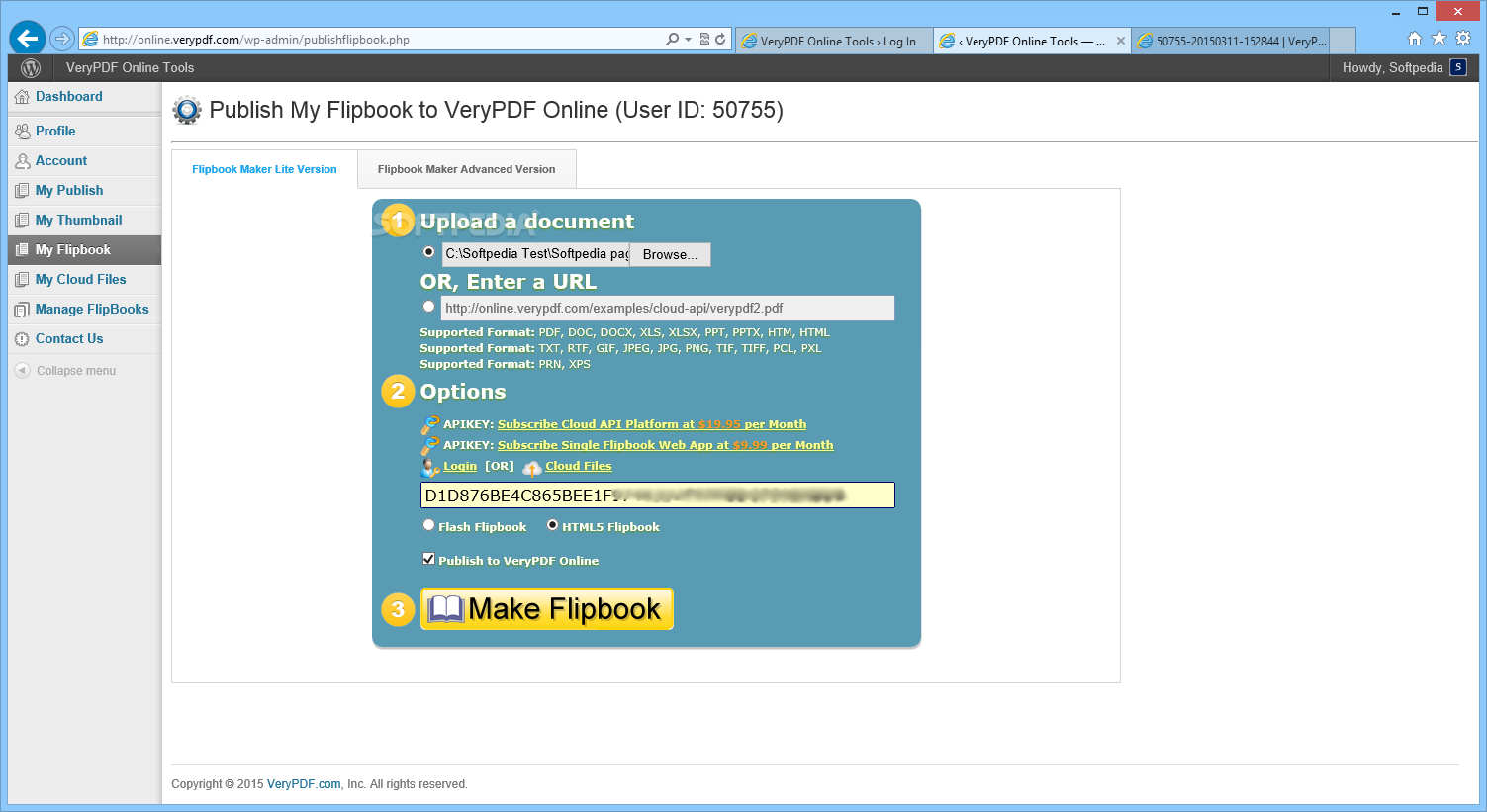Switch to the 50755-20150311-152844 browser tab
Screen dimensions: 1487x812
coord(1233,41)
